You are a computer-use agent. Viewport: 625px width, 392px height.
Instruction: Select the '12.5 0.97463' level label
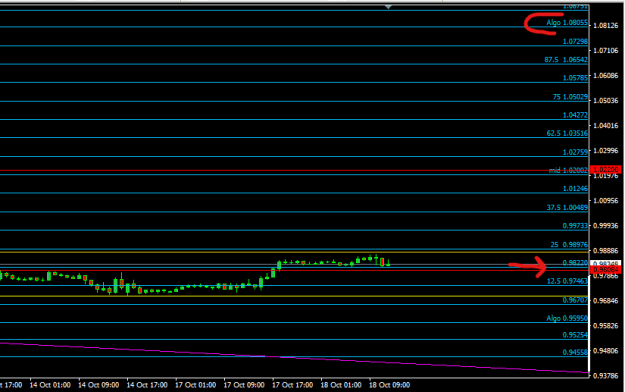pyautogui.click(x=567, y=281)
